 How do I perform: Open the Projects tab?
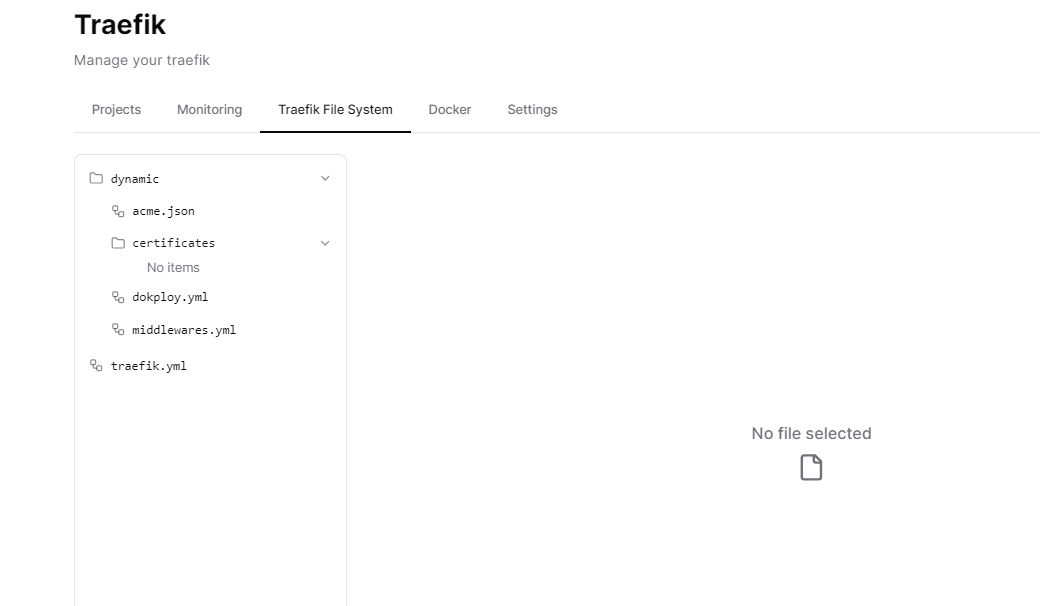point(116,109)
